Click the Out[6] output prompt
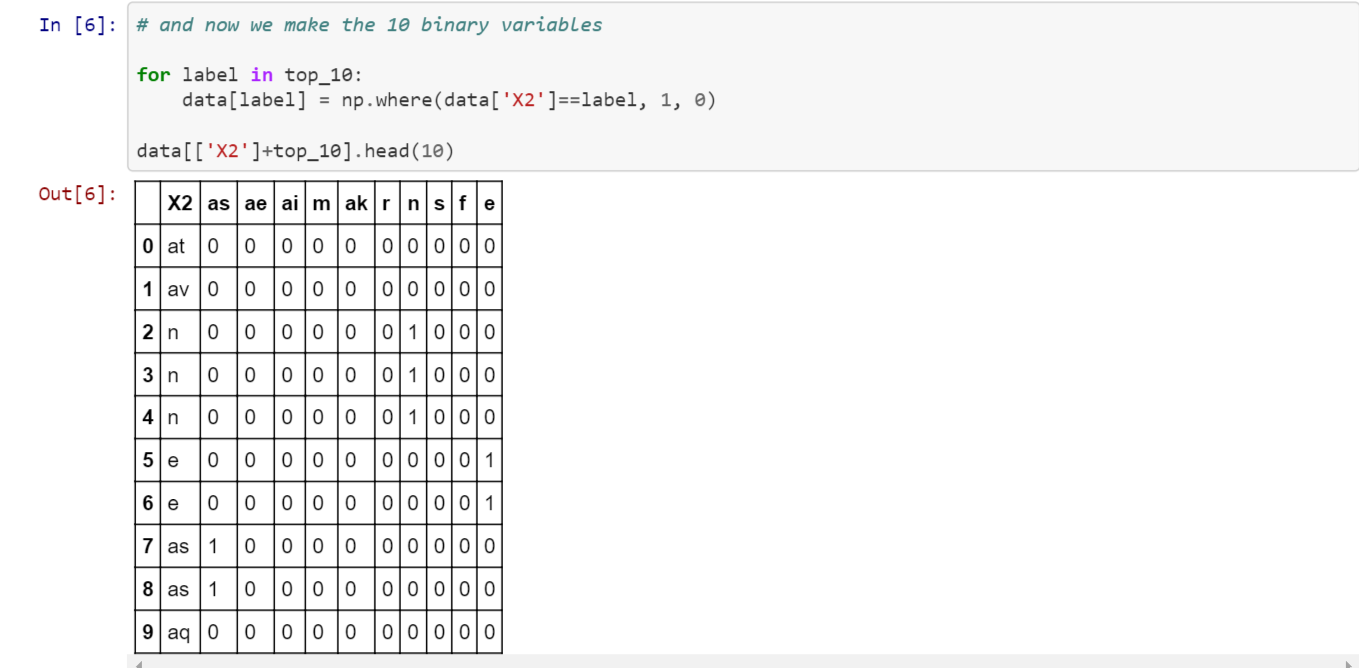The image size is (1359, 668). tap(78, 193)
